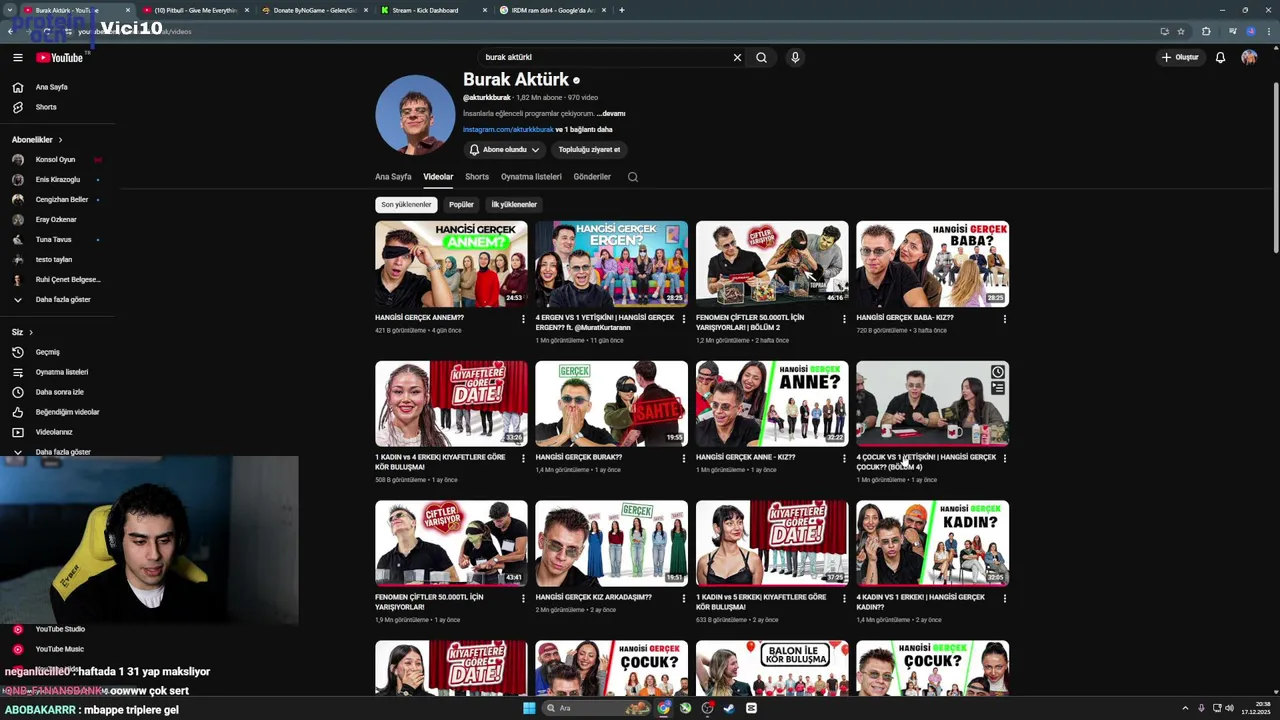The height and width of the screenshot is (720, 1280).
Task: Search within channel magnifier icon
Action: (633, 177)
